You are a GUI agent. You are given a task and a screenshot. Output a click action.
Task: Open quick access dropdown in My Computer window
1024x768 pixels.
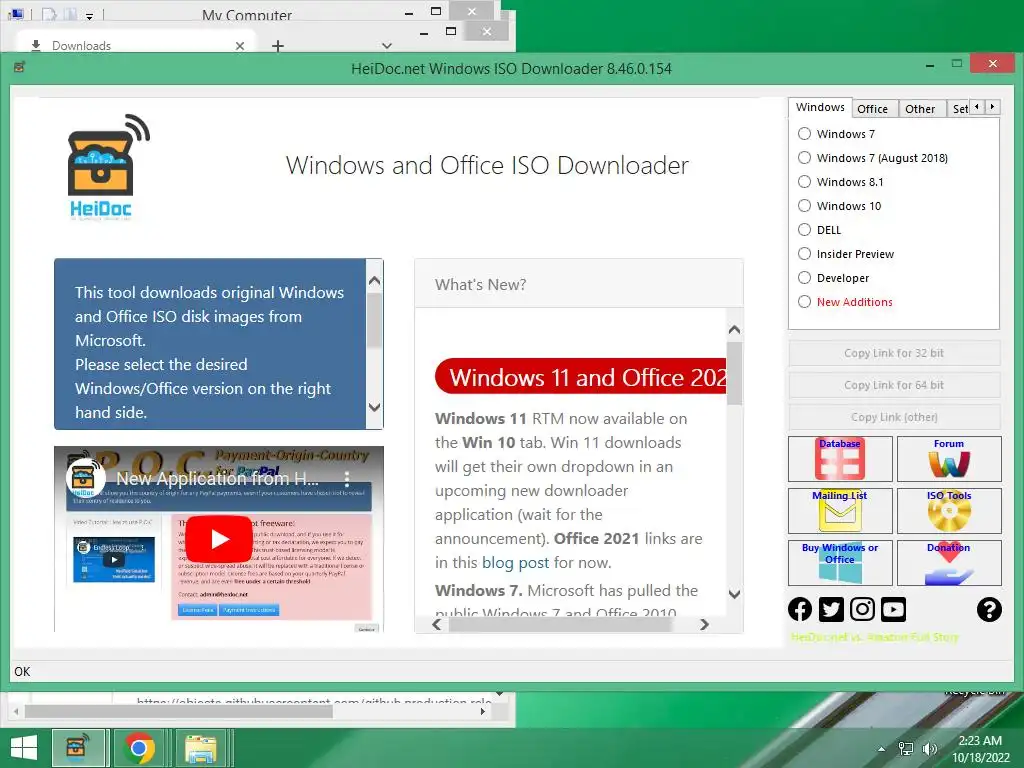(89, 16)
